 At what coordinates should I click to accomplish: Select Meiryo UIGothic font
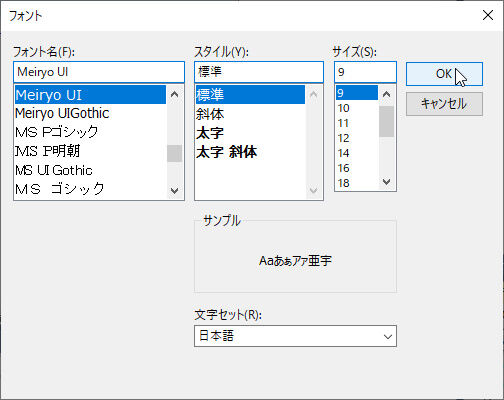[90, 113]
